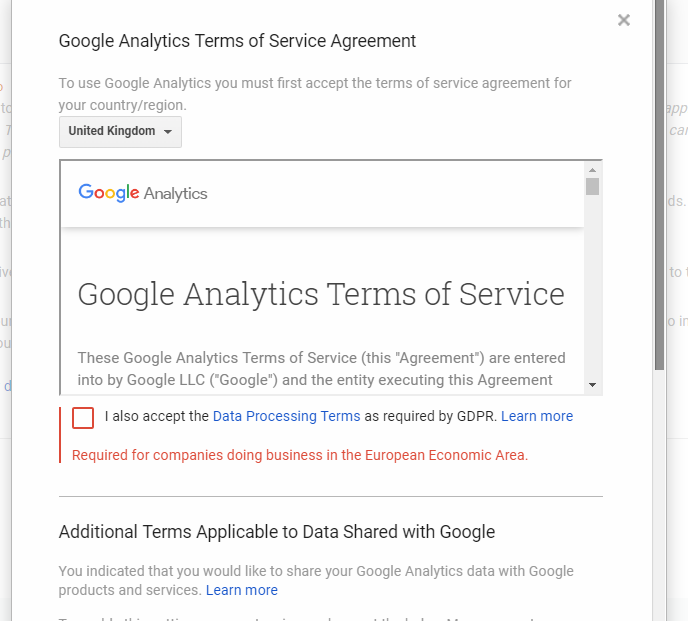The height and width of the screenshot is (621, 688).
Task: Follow Learn more link next to GDPR
Action: (x=537, y=416)
